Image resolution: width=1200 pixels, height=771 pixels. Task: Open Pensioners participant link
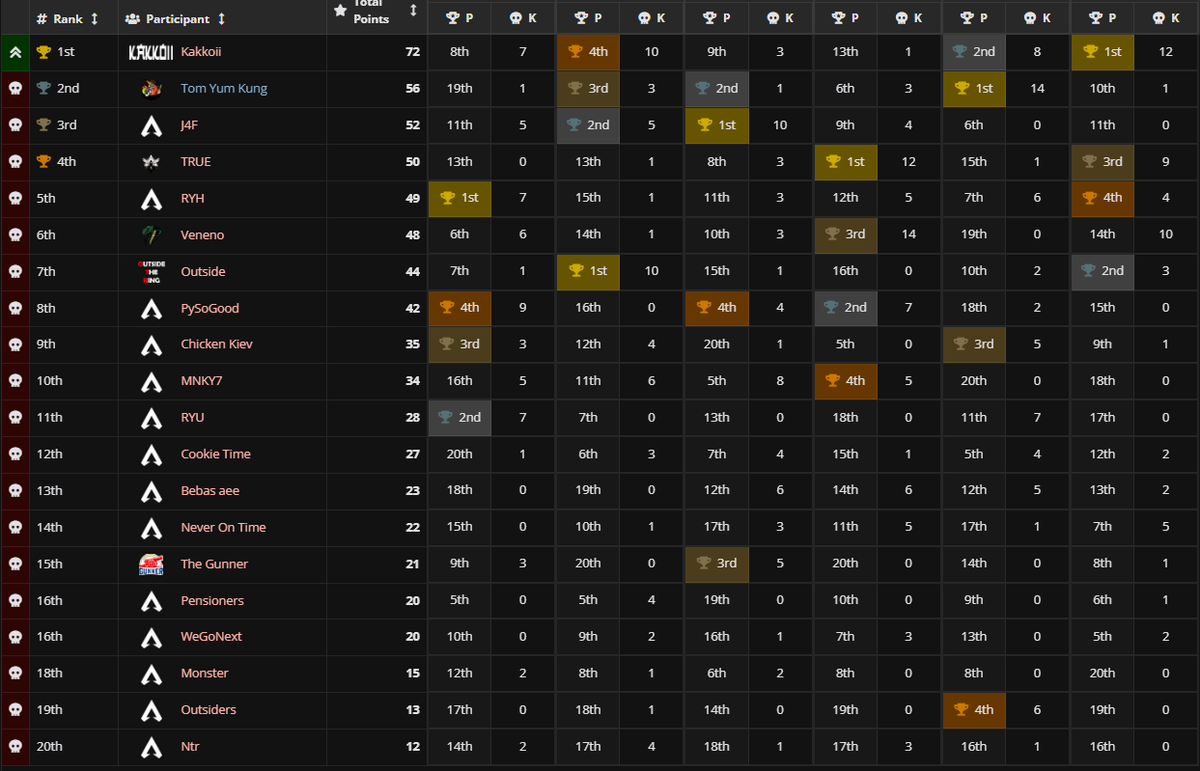(212, 600)
